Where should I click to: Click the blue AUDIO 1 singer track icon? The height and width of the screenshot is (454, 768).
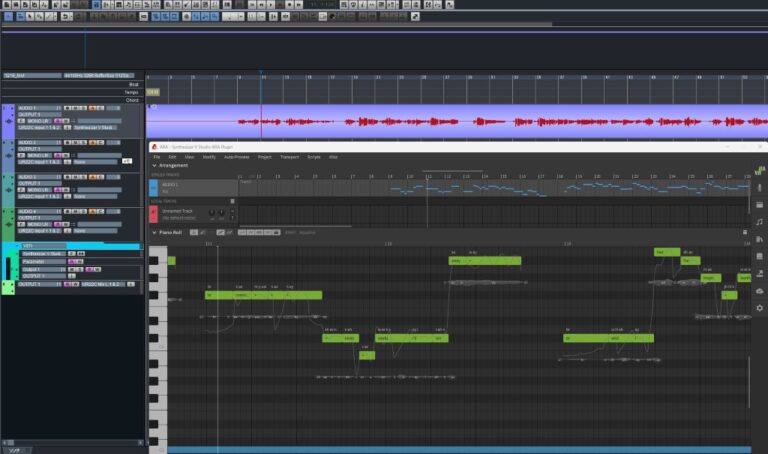(153, 186)
